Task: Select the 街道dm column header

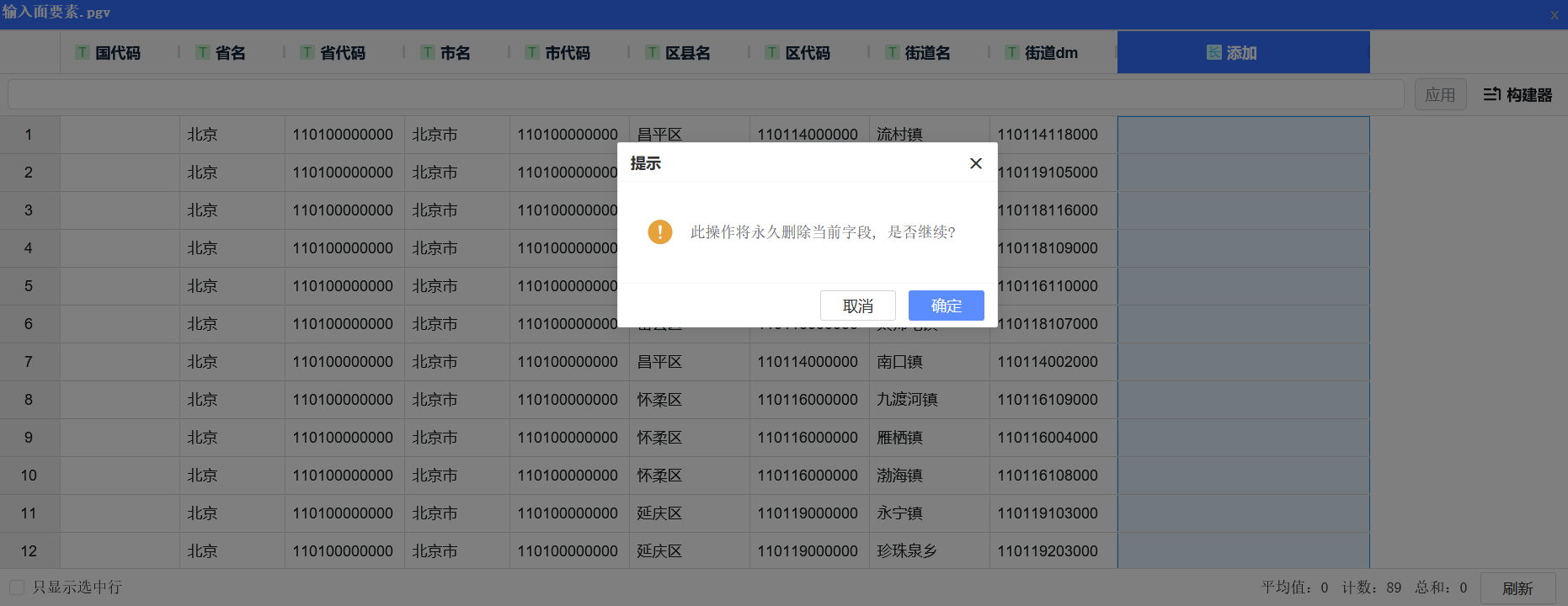Action: [x=1051, y=53]
